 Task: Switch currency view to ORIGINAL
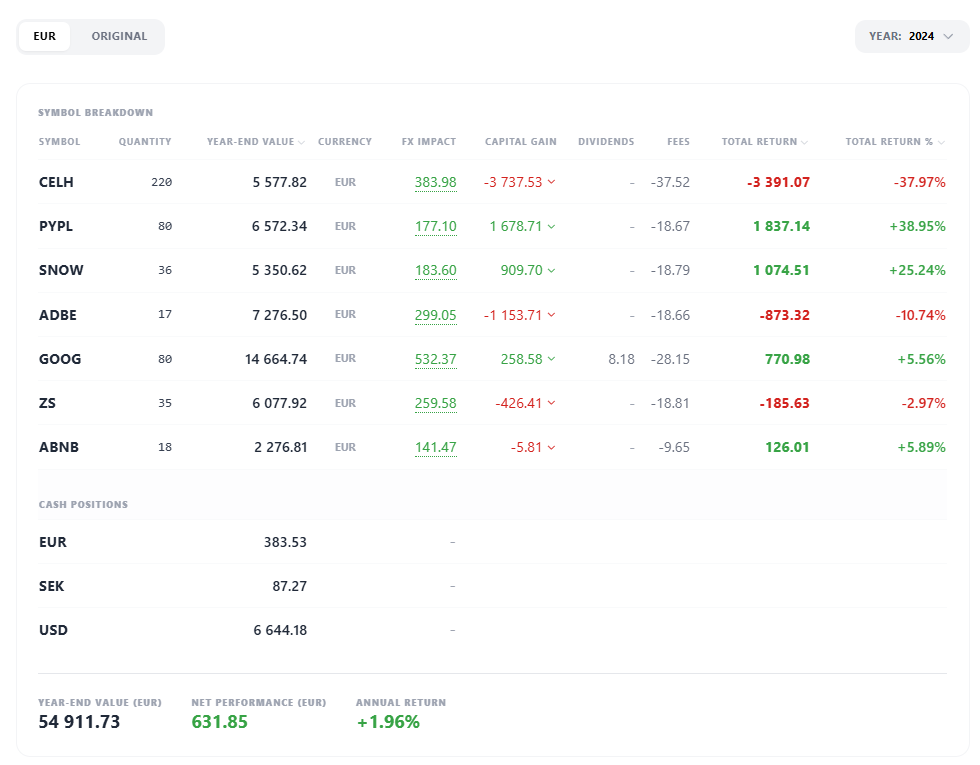[x=119, y=36]
